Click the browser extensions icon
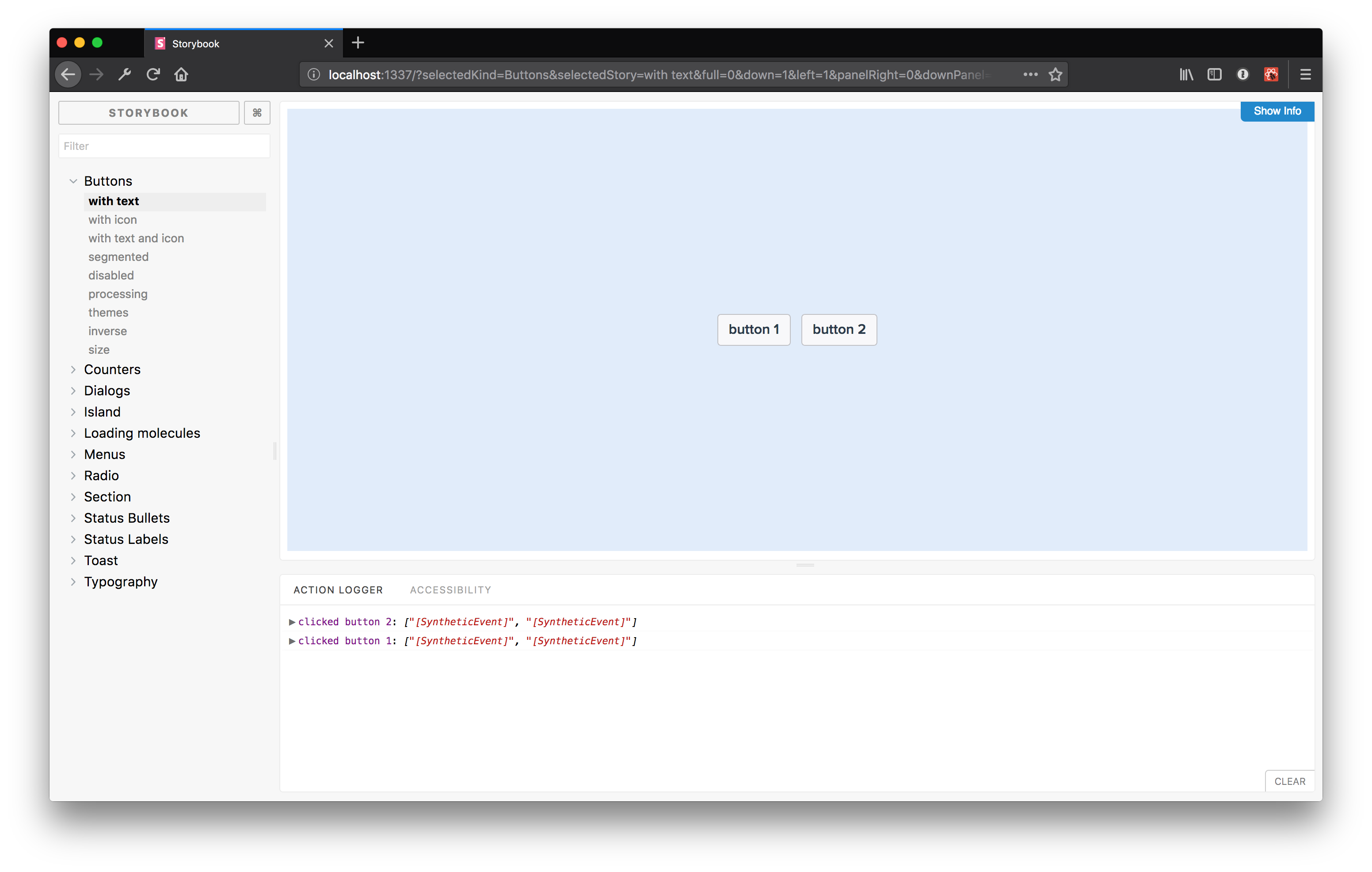Image resolution: width=1372 pixels, height=872 pixels. tap(1269, 74)
